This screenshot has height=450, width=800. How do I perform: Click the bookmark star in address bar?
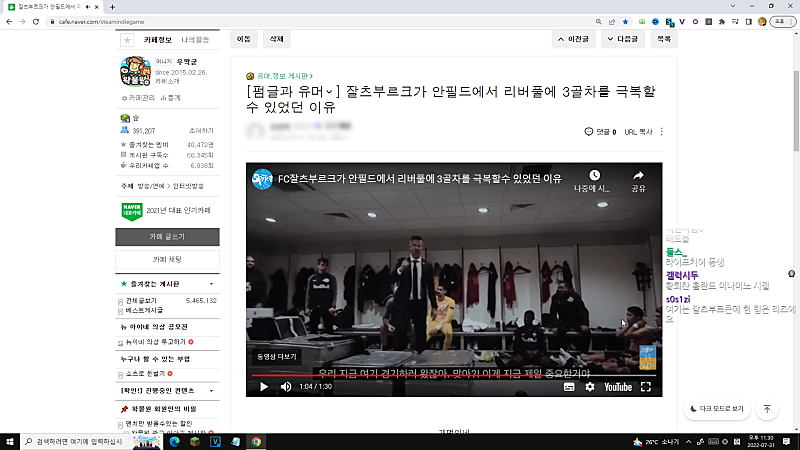[x=625, y=22]
